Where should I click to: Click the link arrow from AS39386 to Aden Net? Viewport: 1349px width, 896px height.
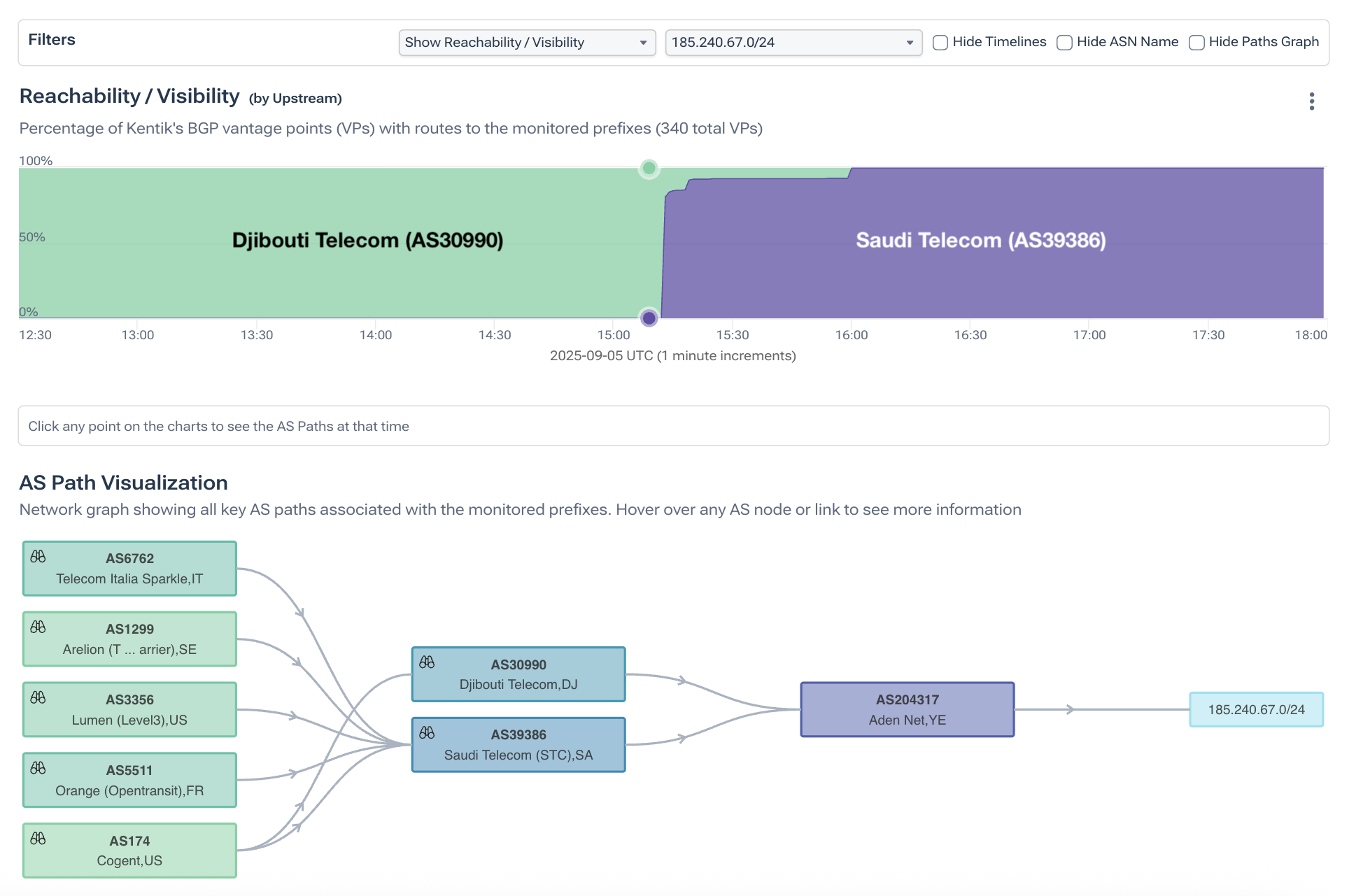click(682, 738)
